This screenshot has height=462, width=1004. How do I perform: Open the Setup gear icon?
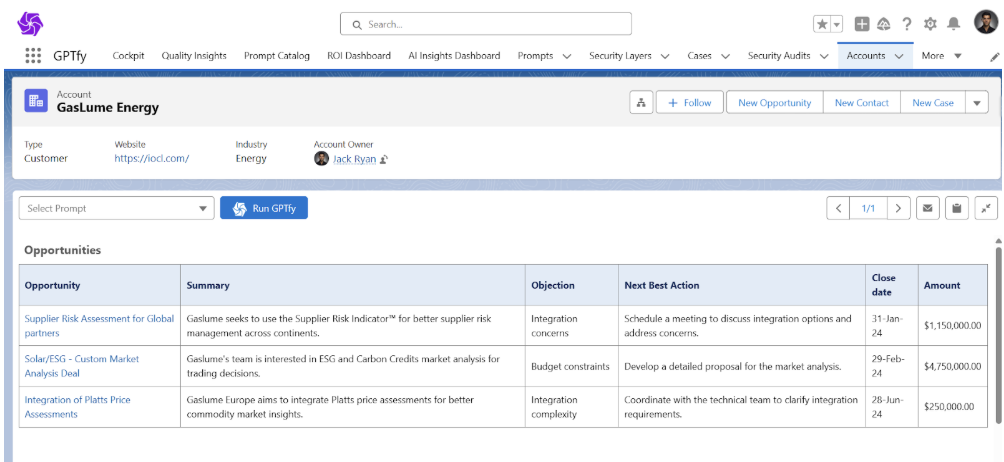tap(931, 24)
